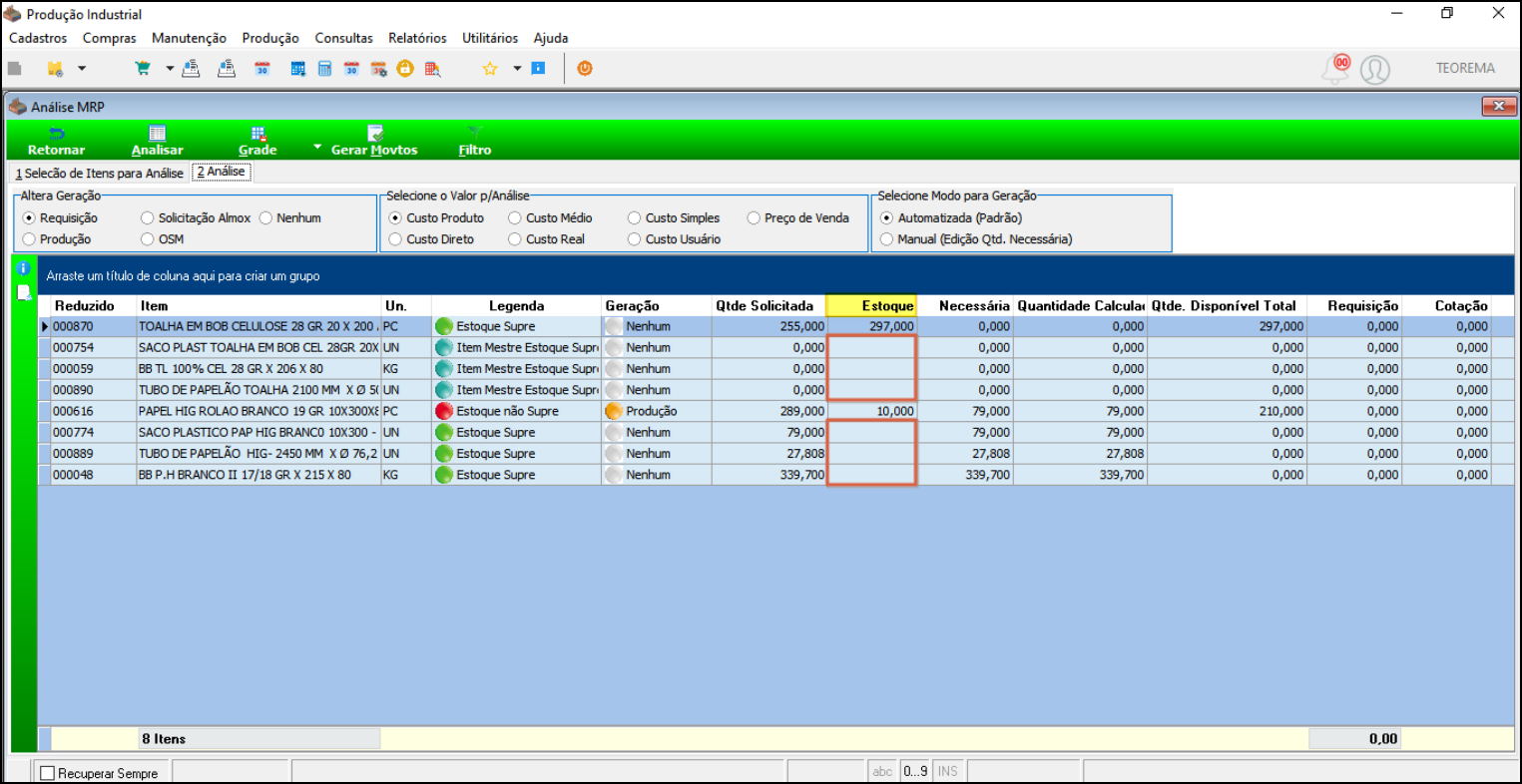Sort by the Qtde Solicitada column header
Screen dimensions: 1522x784
click(769, 306)
